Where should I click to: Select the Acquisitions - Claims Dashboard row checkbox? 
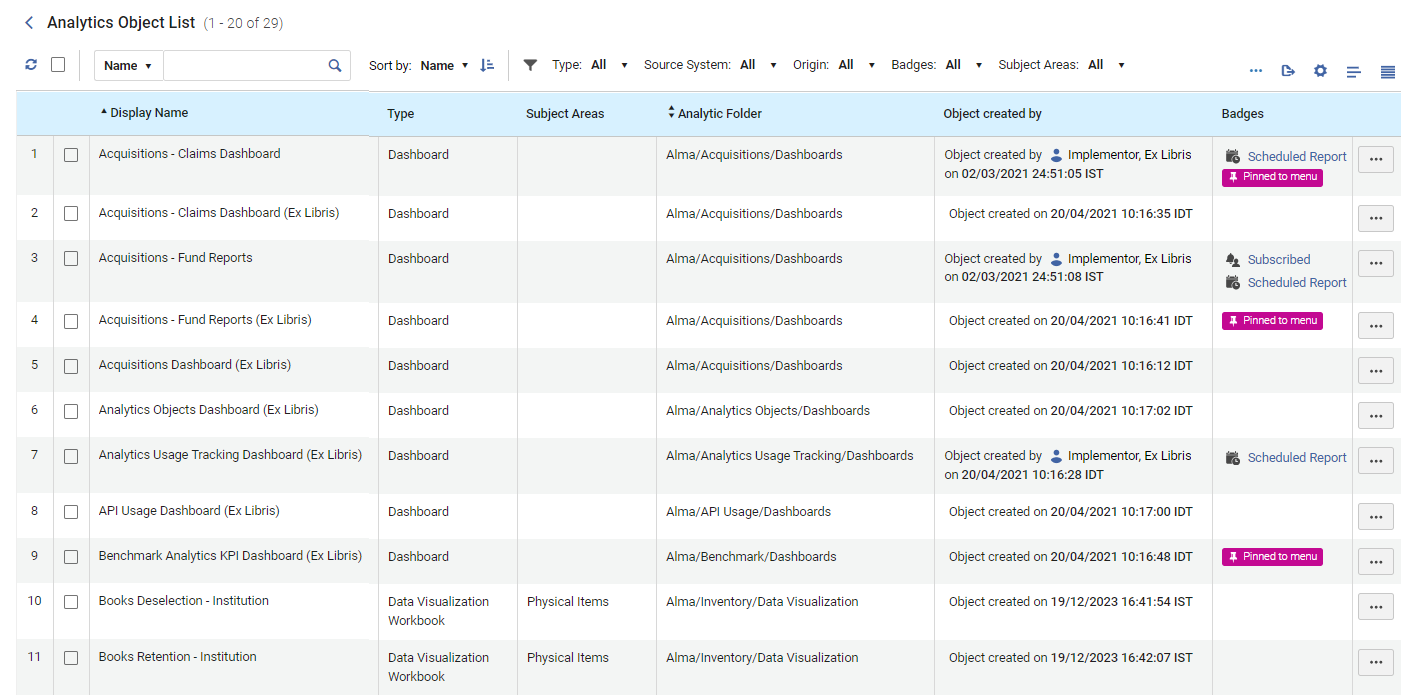coord(71,156)
